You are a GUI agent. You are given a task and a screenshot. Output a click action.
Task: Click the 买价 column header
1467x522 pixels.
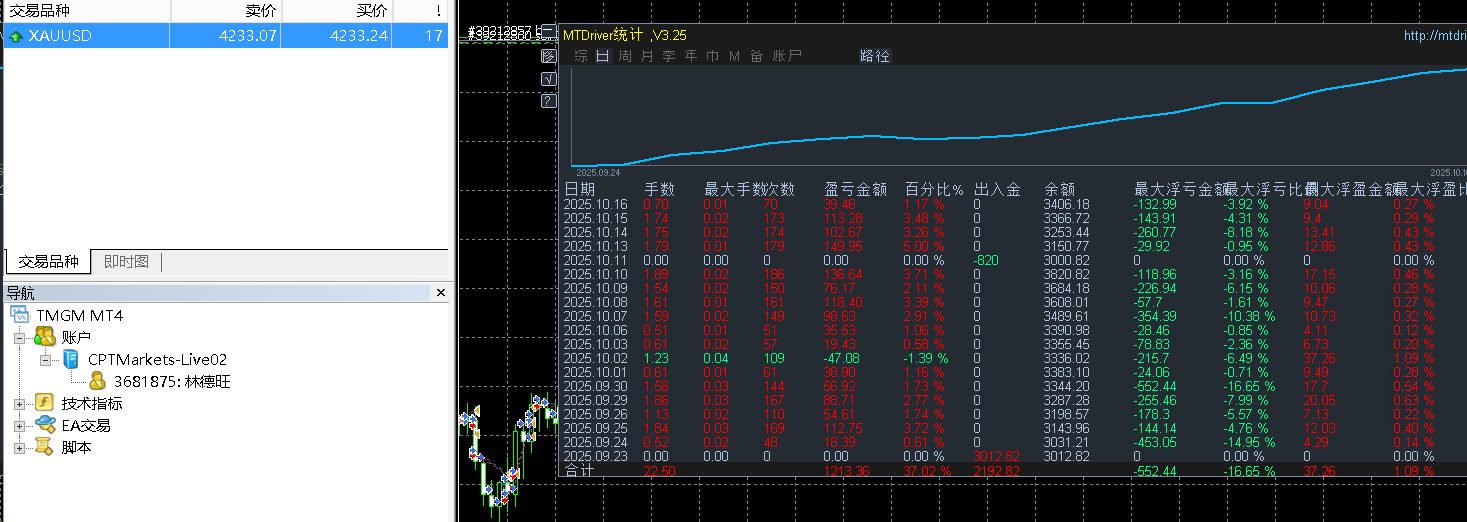[x=337, y=11]
